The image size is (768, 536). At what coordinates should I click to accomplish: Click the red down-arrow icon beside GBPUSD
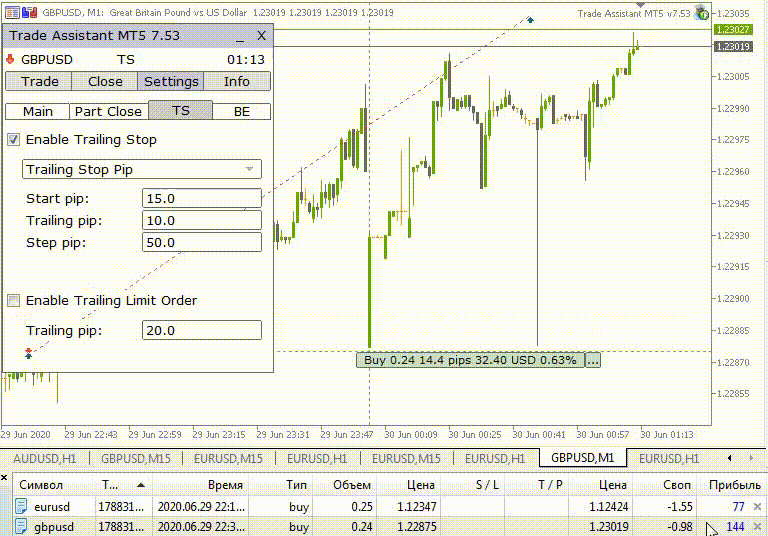pos(10,59)
